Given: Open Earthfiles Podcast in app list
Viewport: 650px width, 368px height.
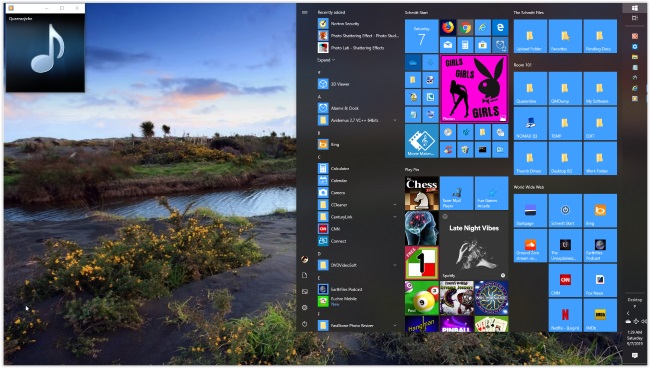Looking at the screenshot, I should tap(357, 289).
